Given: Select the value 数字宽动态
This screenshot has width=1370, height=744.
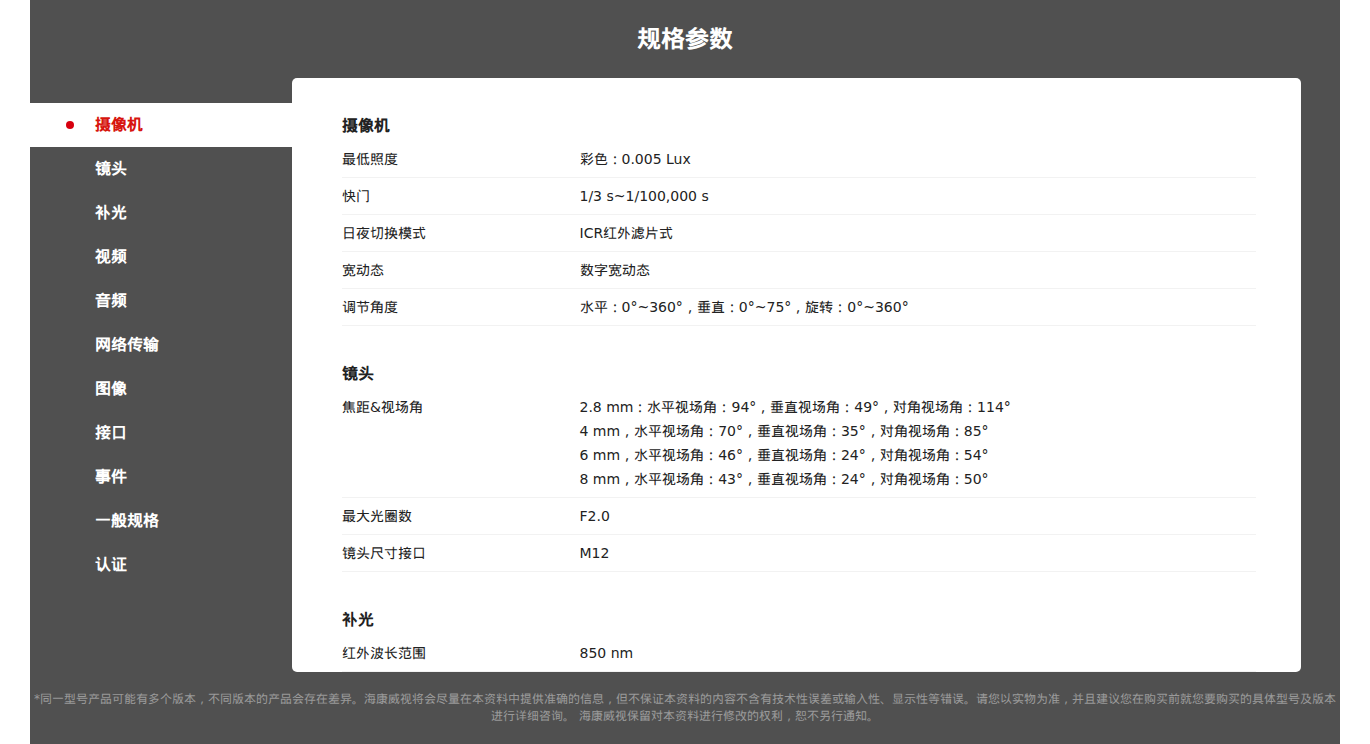Looking at the screenshot, I should pyautogui.click(x=615, y=270).
